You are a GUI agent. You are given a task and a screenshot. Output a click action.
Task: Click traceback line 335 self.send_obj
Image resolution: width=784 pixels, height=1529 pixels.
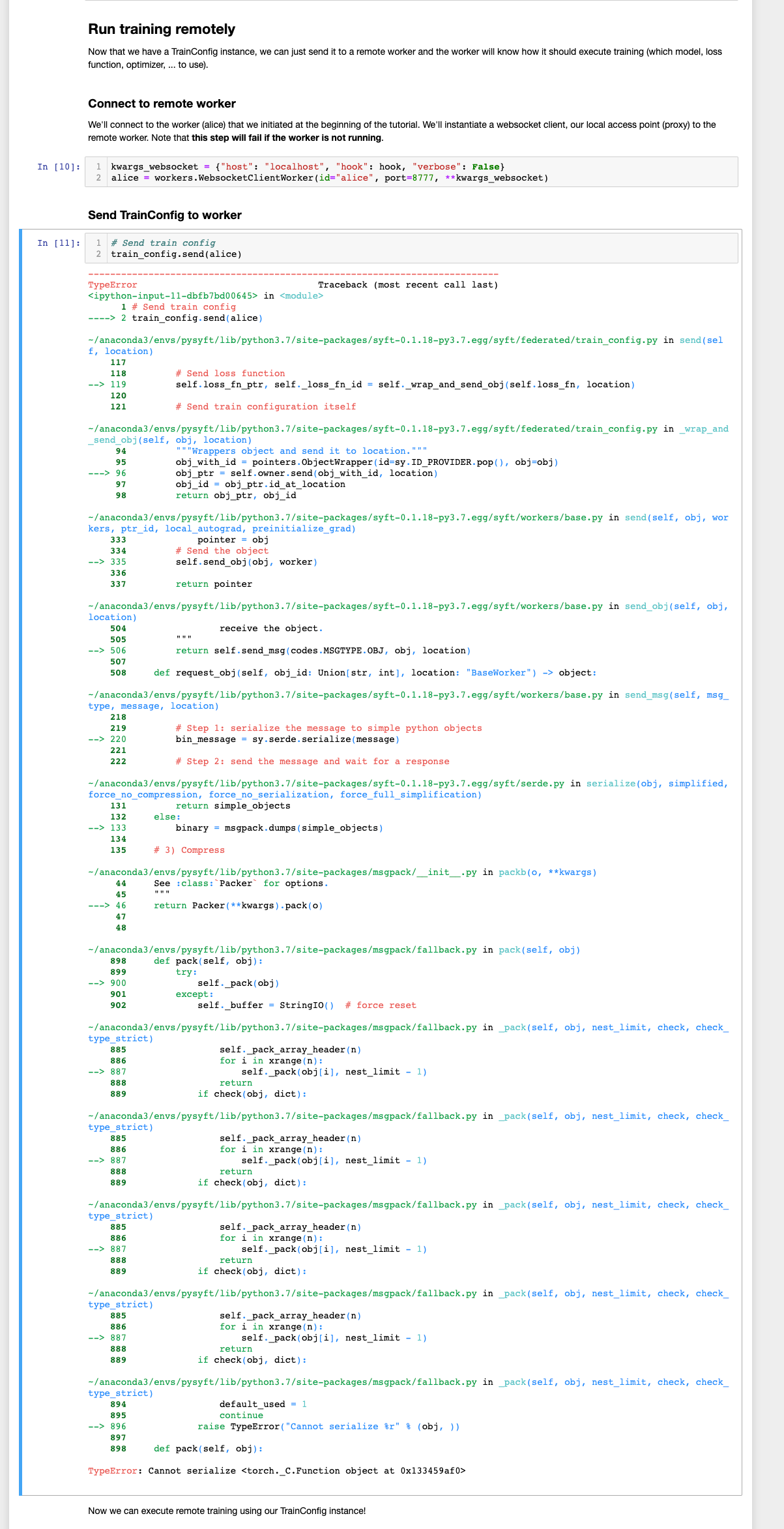coord(203,562)
